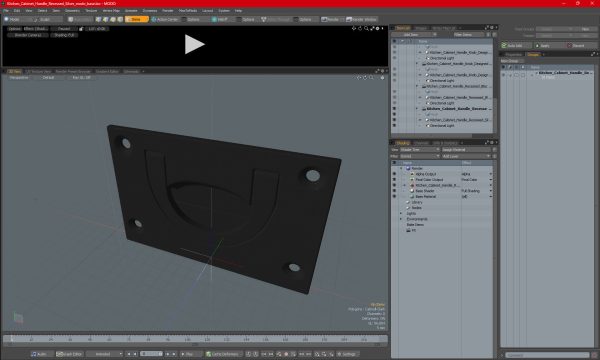
Task: Toggle visibility of Final Color Output
Action: point(394,179)
